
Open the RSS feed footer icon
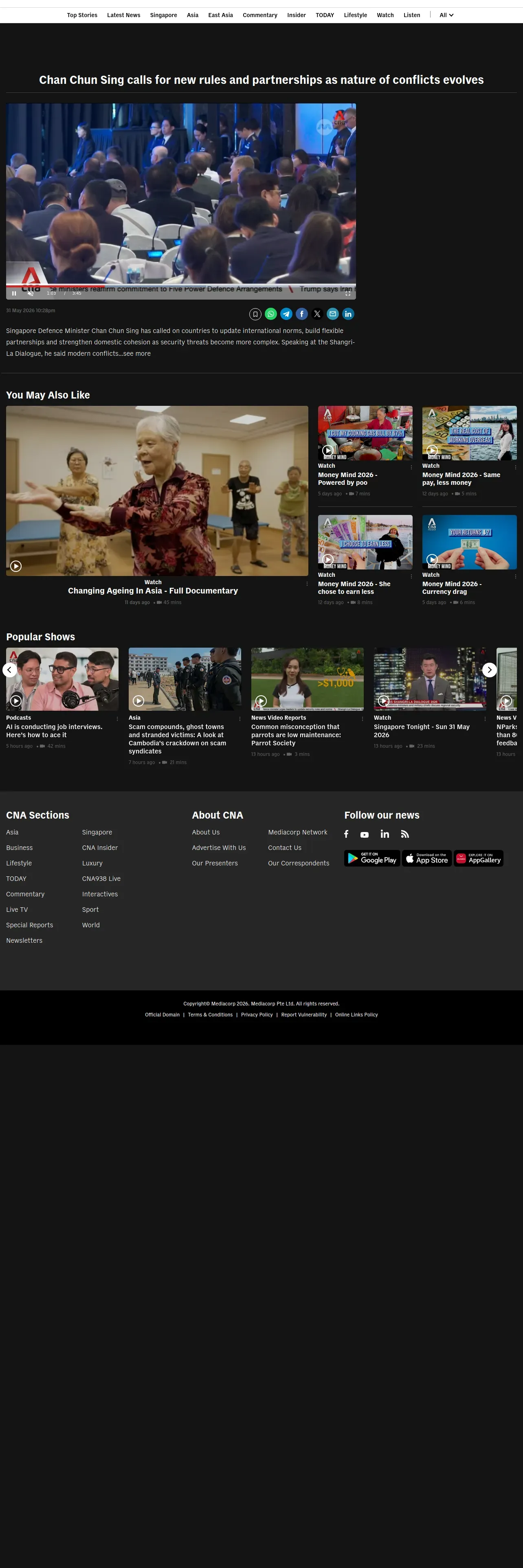[405, 834]
